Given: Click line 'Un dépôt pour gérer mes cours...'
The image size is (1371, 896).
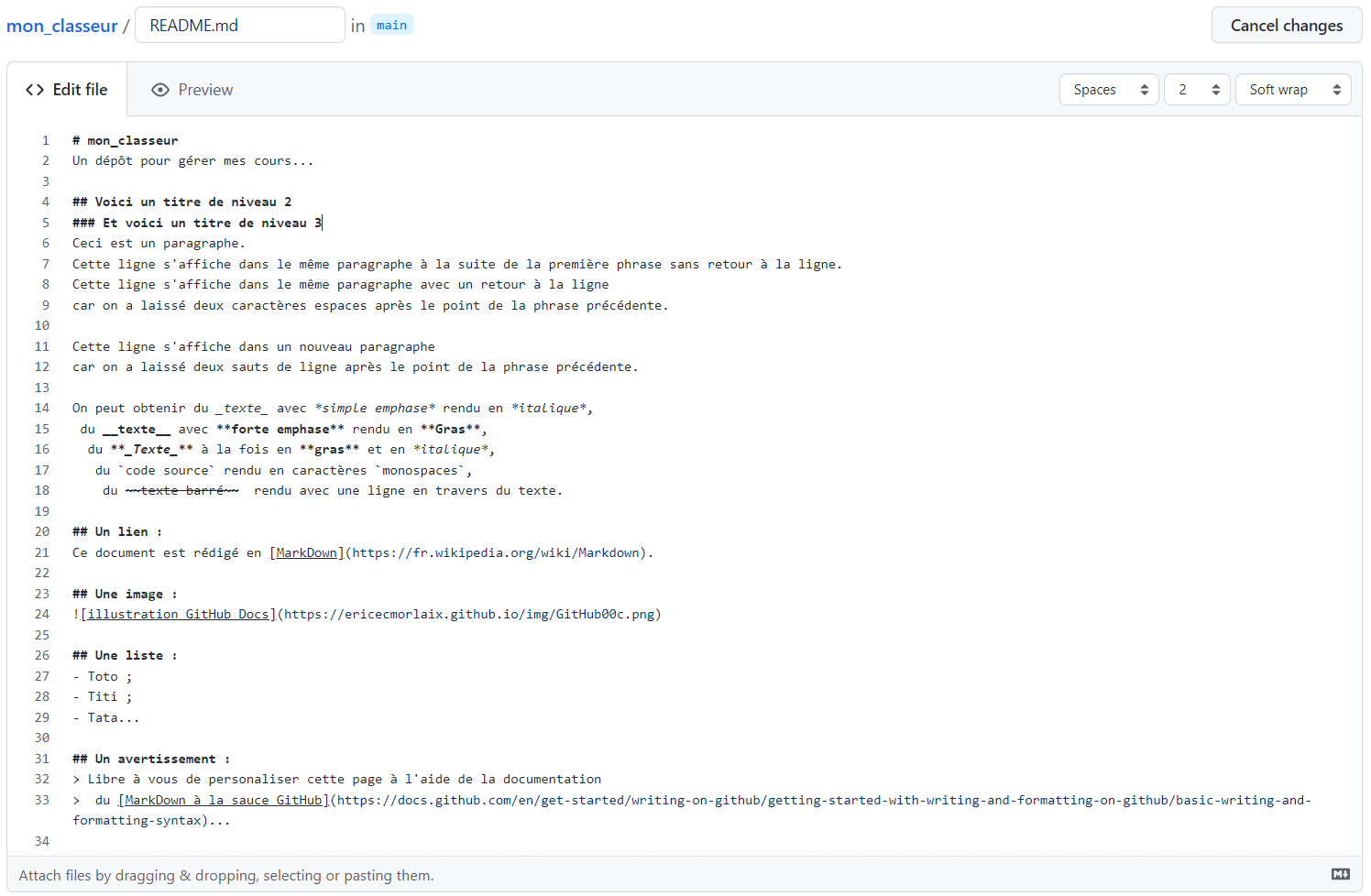Looking at the screenshot, I should click(192, 160).
